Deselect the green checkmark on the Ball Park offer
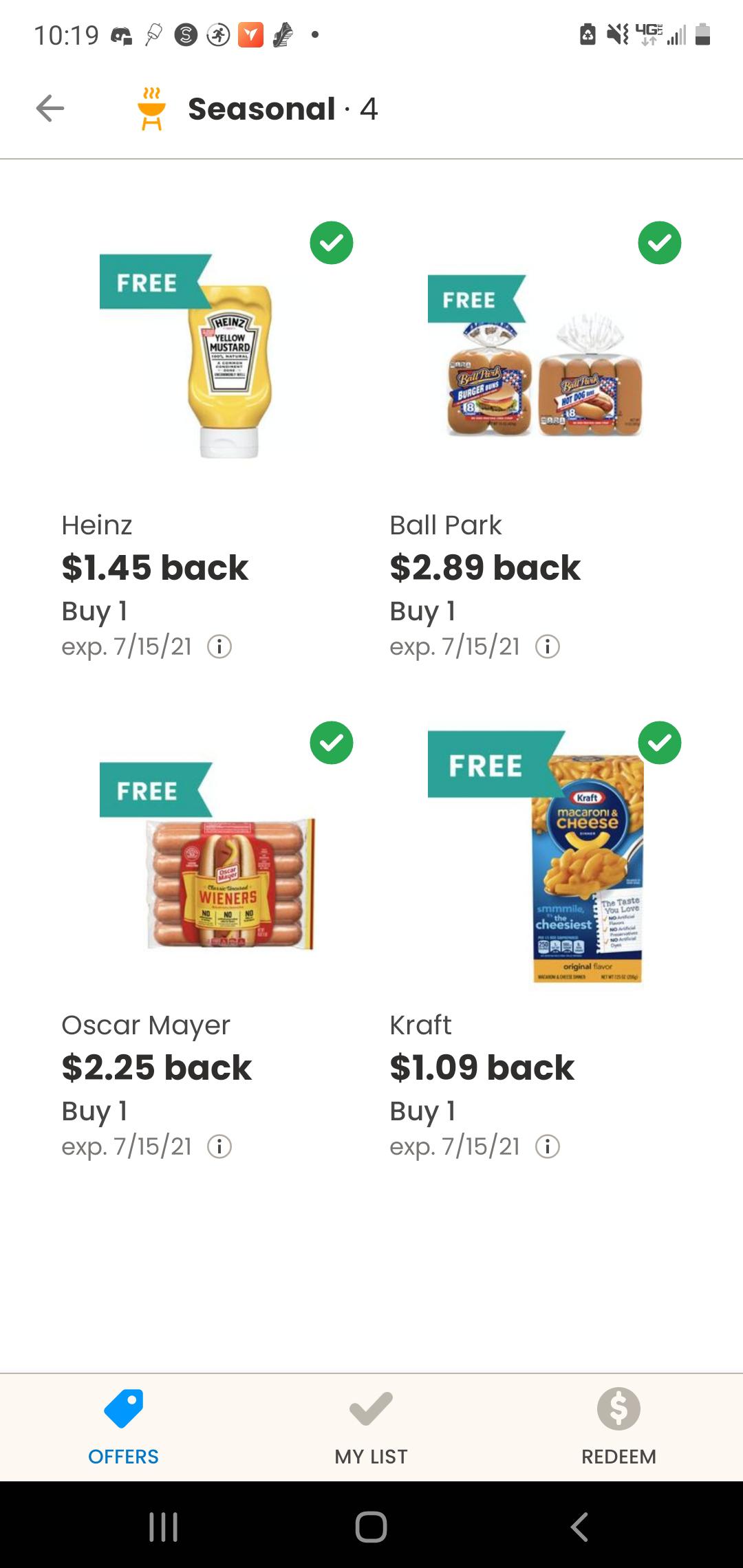743x1568 pixels. click(662, 242)
